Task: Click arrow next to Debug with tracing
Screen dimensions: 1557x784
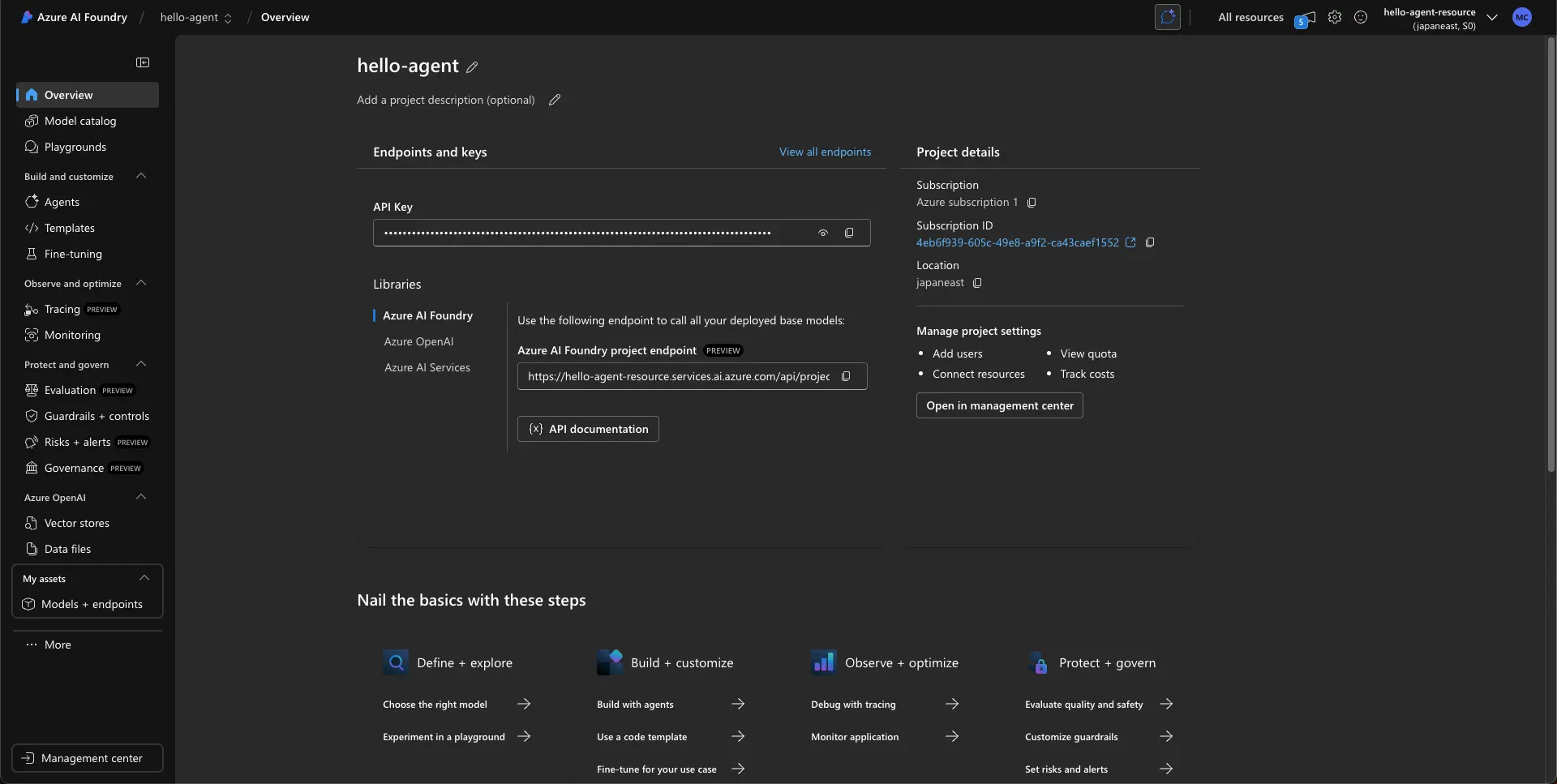Action: tap(952, 704)
